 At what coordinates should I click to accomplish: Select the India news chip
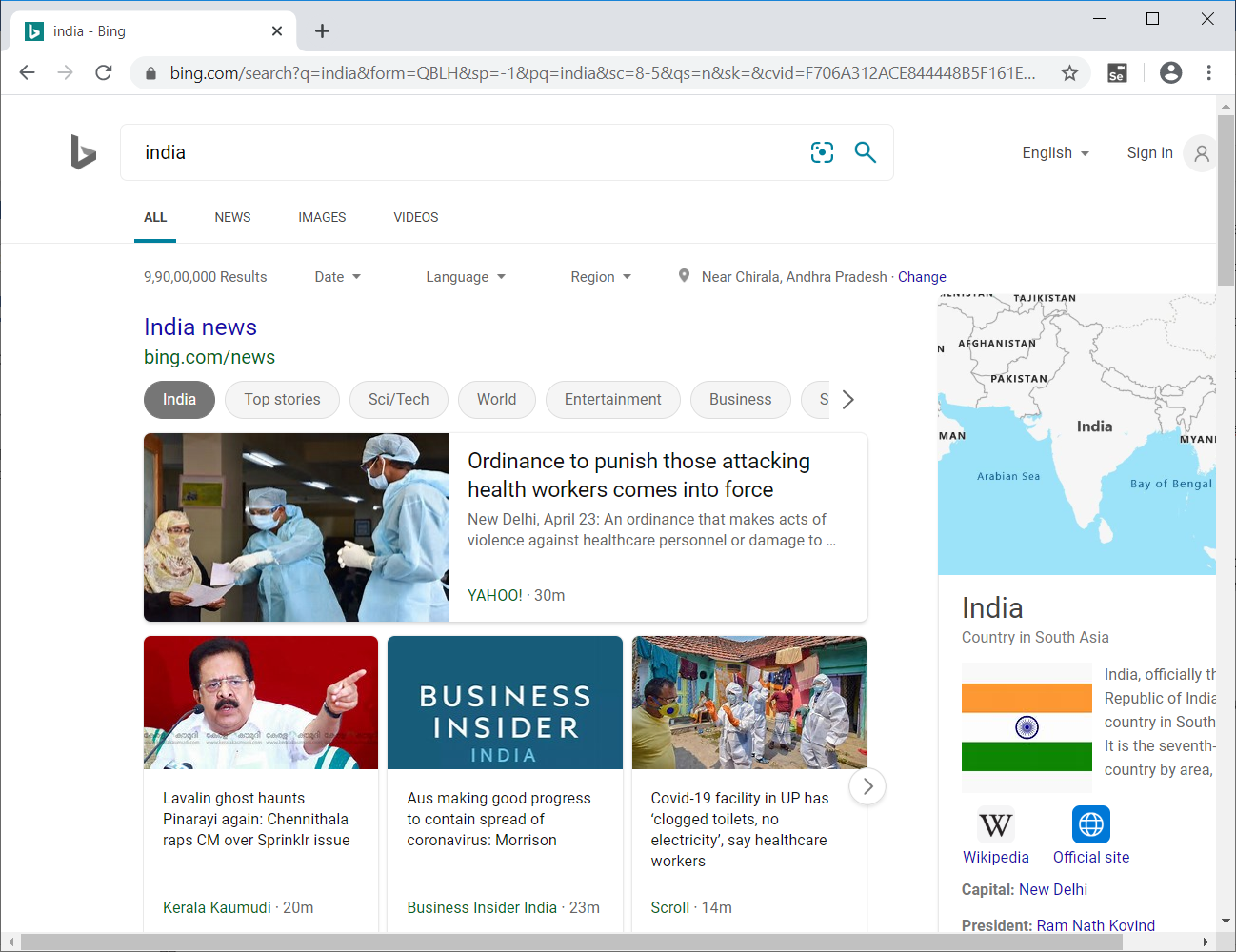[179, 400]
